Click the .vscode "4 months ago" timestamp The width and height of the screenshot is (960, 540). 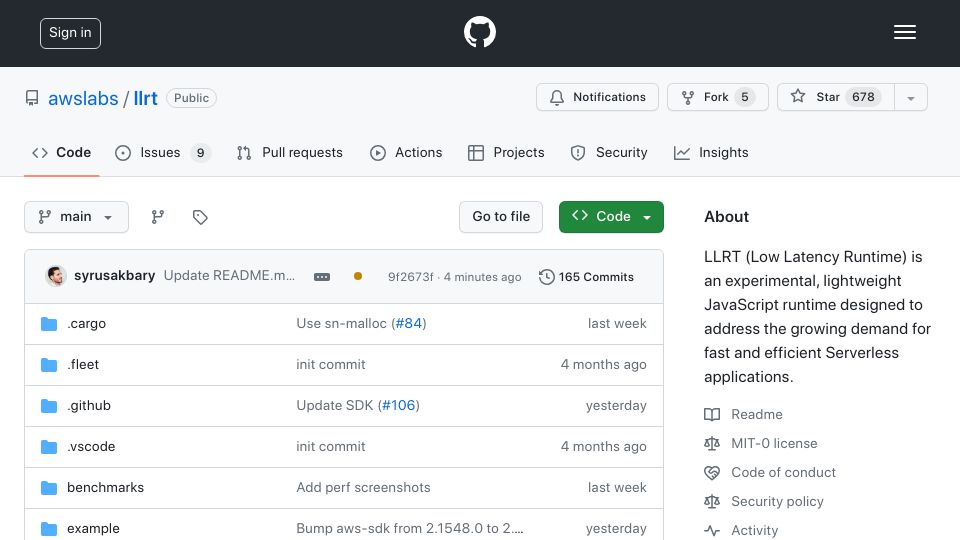[x=603, y=446]
